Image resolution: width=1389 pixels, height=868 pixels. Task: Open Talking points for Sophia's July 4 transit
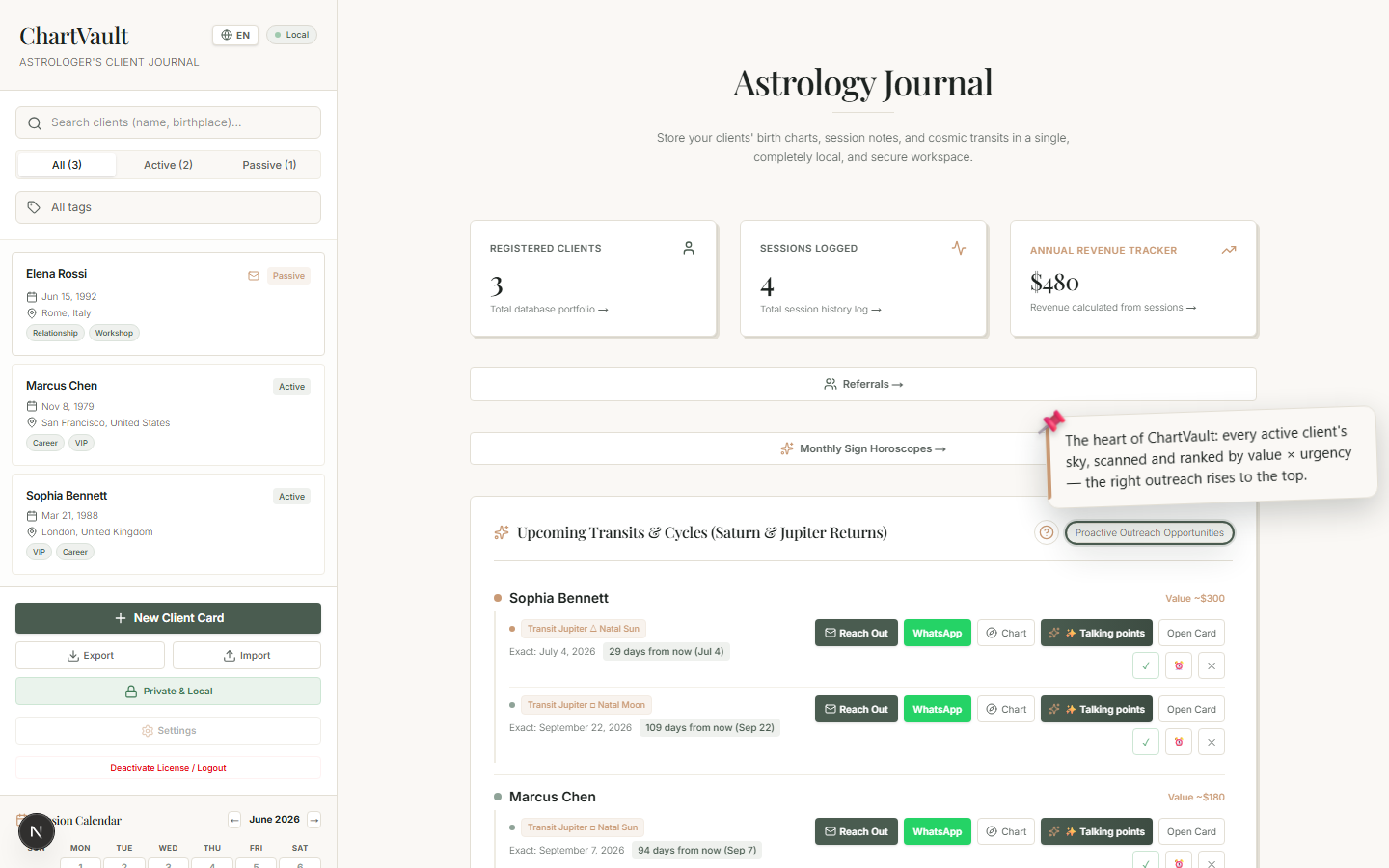[1097, 633]
